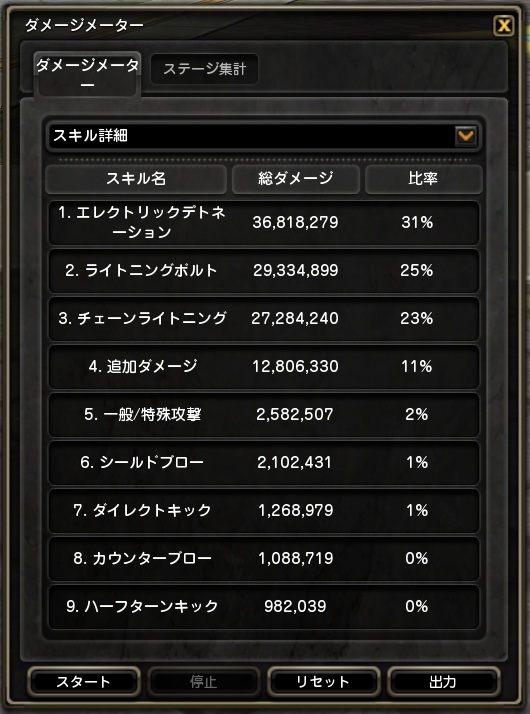
Task: Sort by 比率 column header
Action: [423, 178]
